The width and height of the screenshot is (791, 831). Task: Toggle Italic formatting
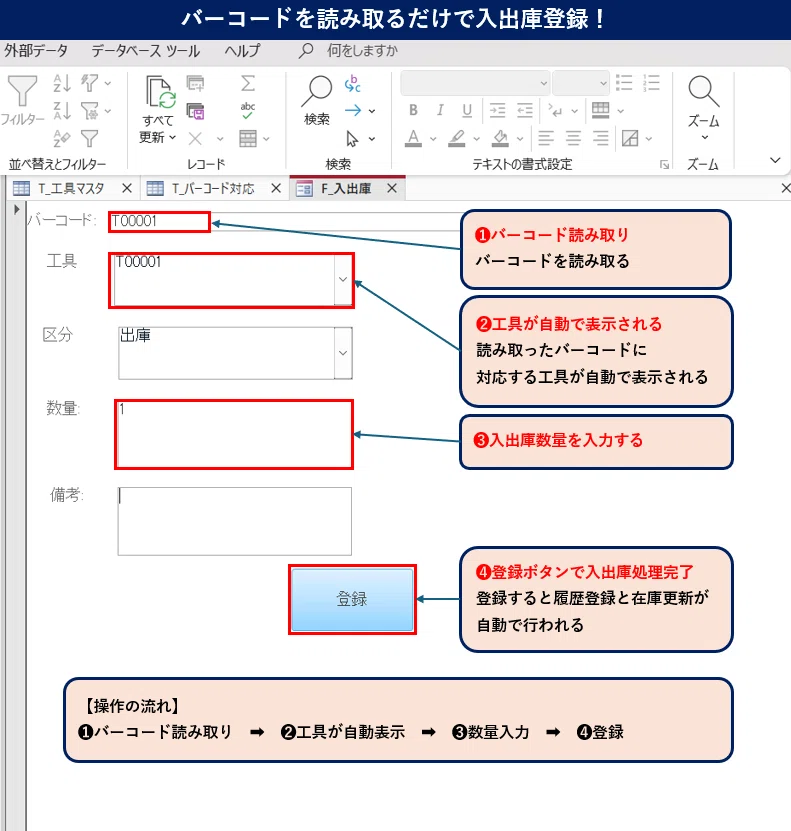tap(440, 110)
